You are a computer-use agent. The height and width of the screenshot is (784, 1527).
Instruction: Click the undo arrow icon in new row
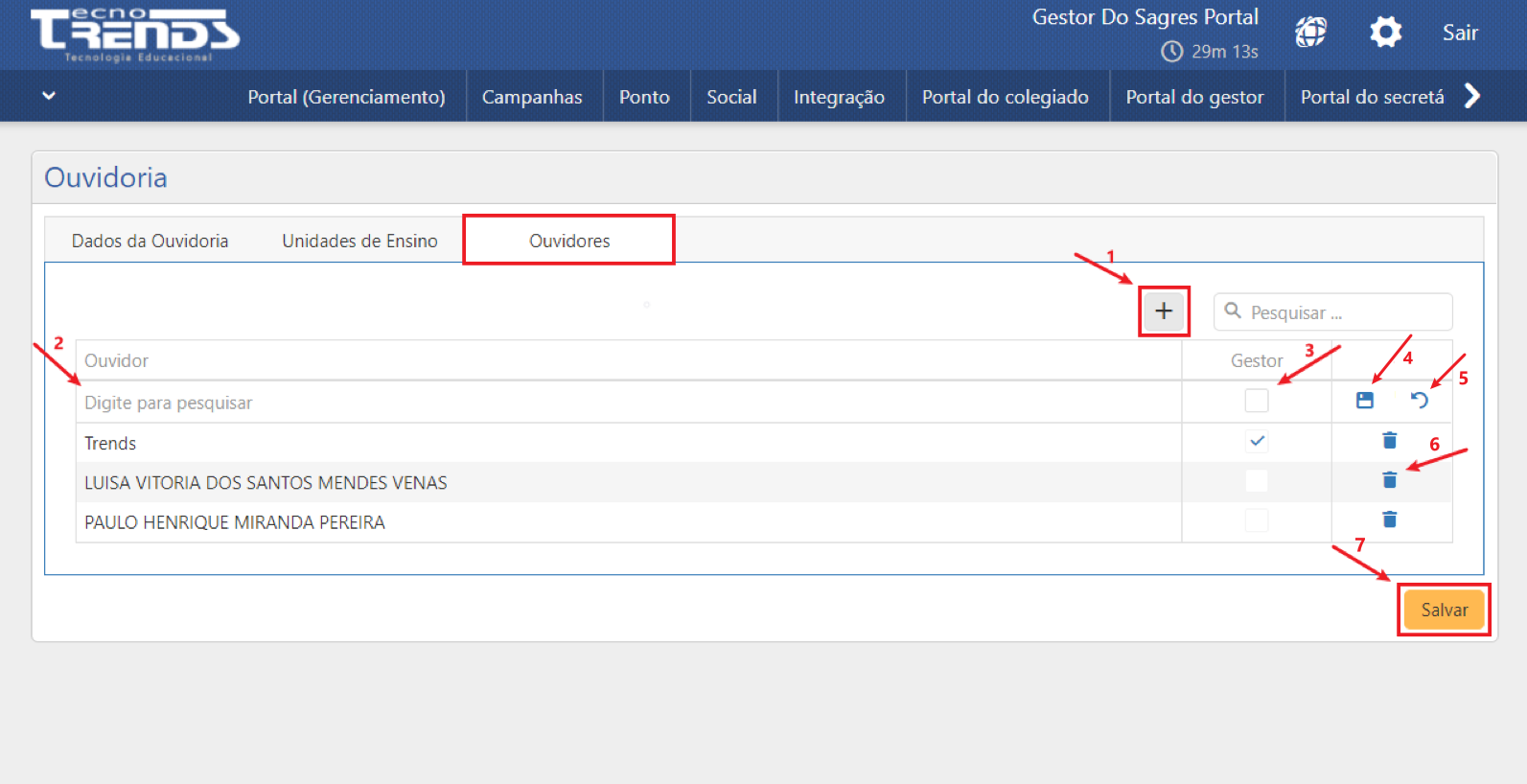pos(1420,401)
